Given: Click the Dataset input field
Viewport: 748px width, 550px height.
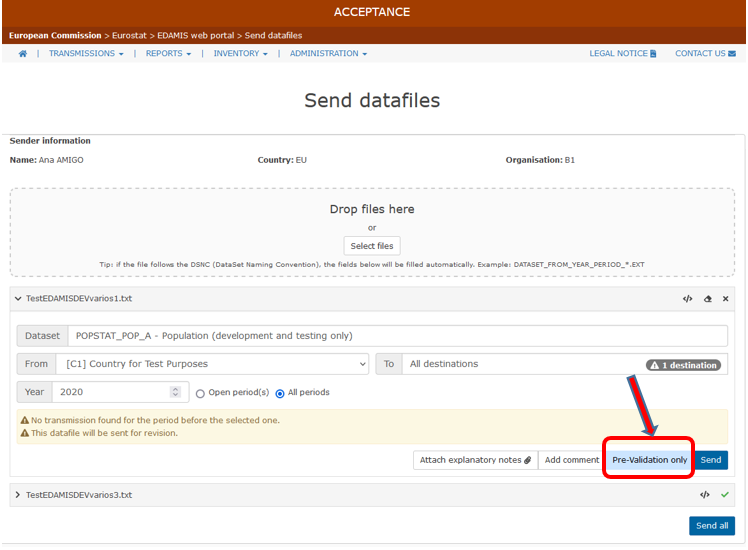Looking at the screenshot, I should click(x=398, y=336).
